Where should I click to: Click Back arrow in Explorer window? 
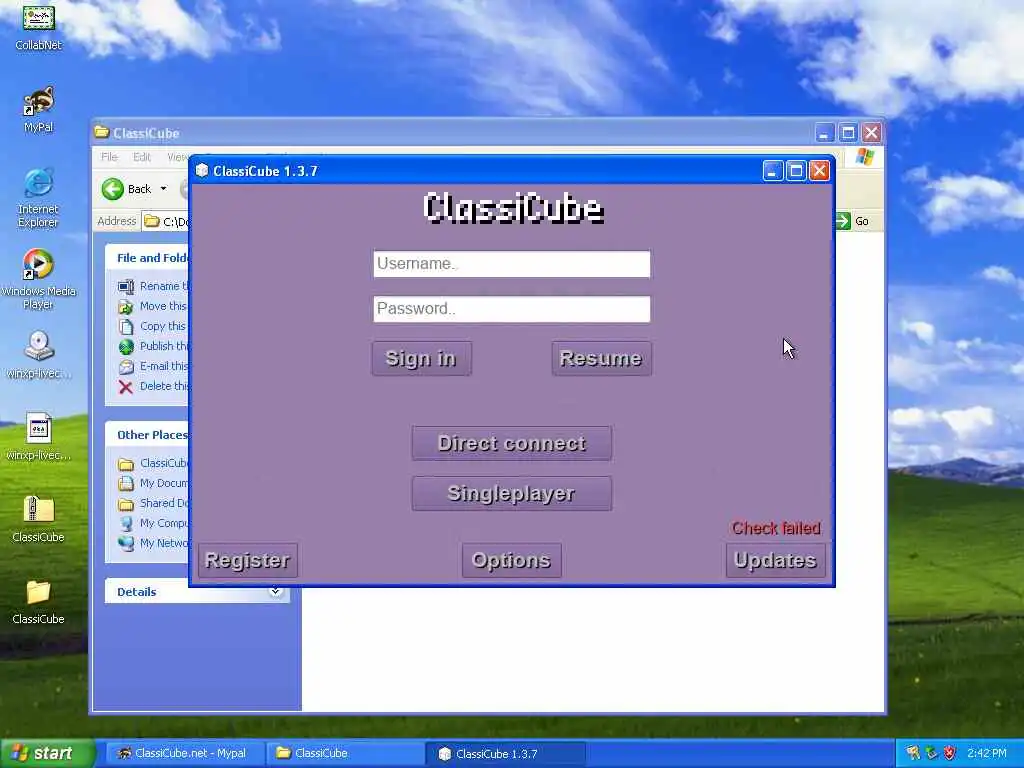tap(112, 189)
